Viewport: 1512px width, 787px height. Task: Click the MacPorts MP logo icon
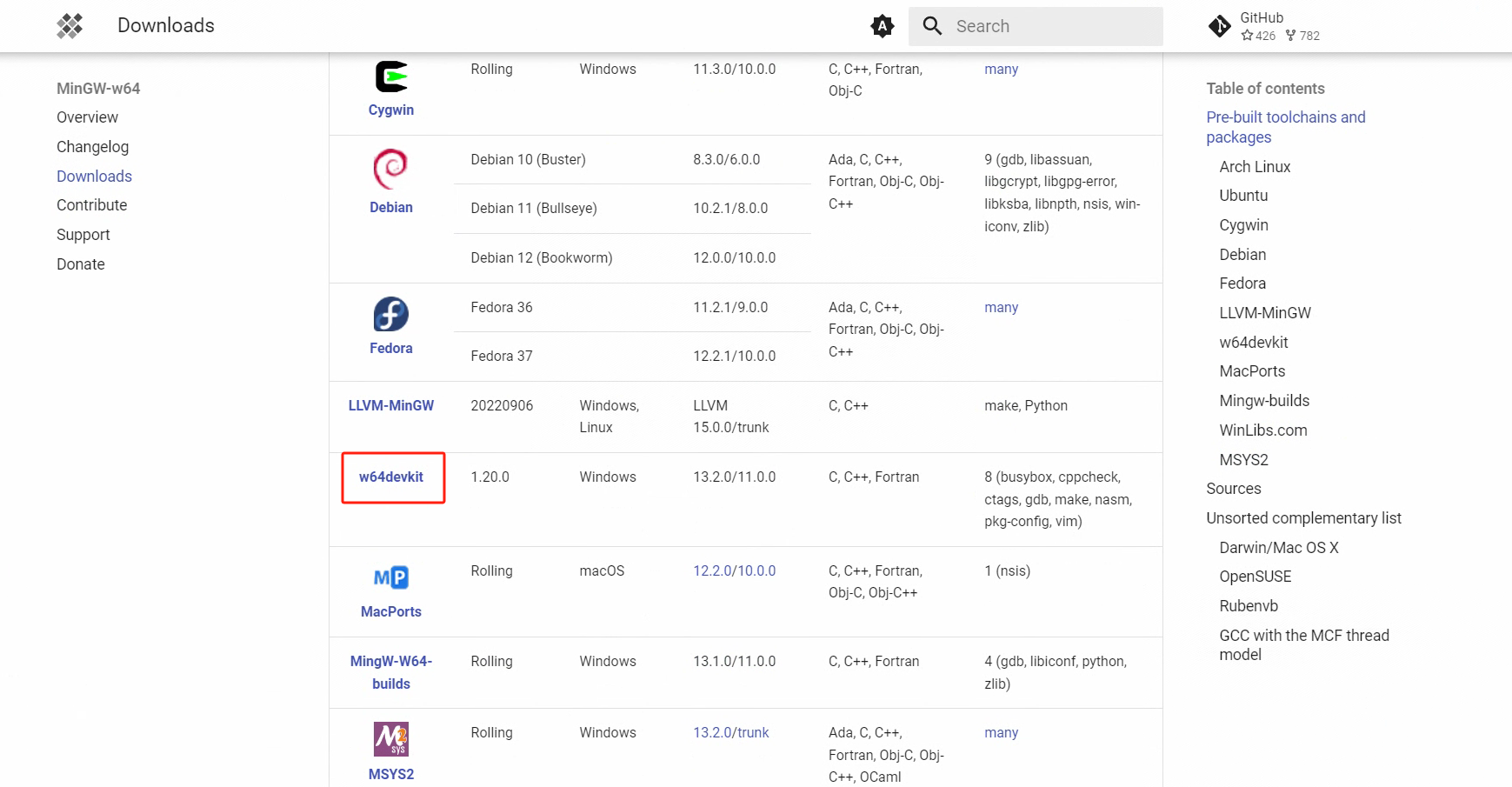pyautogui.click(x=391, y=577)
